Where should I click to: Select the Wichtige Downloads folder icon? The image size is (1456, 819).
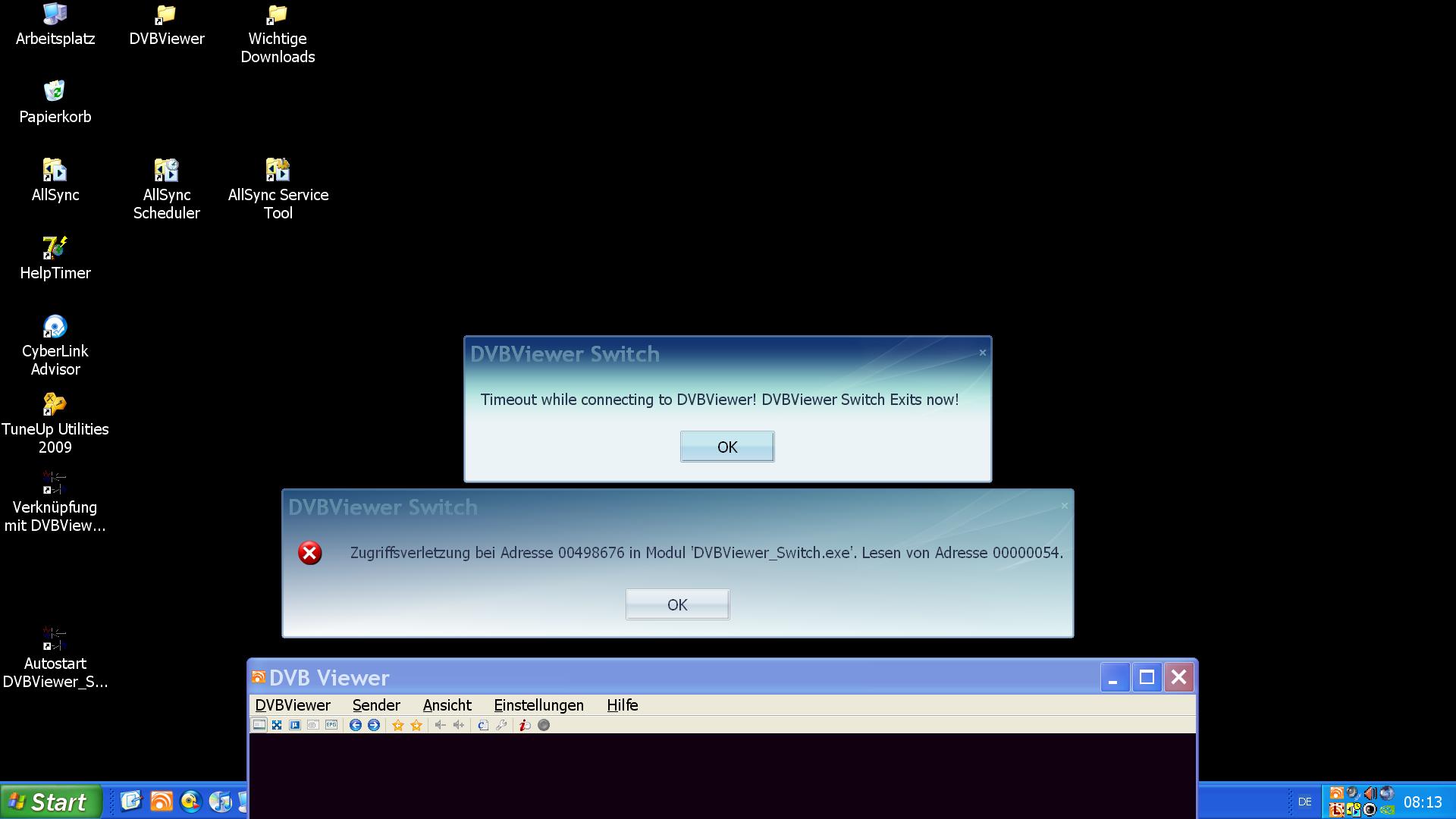point(278,34)
